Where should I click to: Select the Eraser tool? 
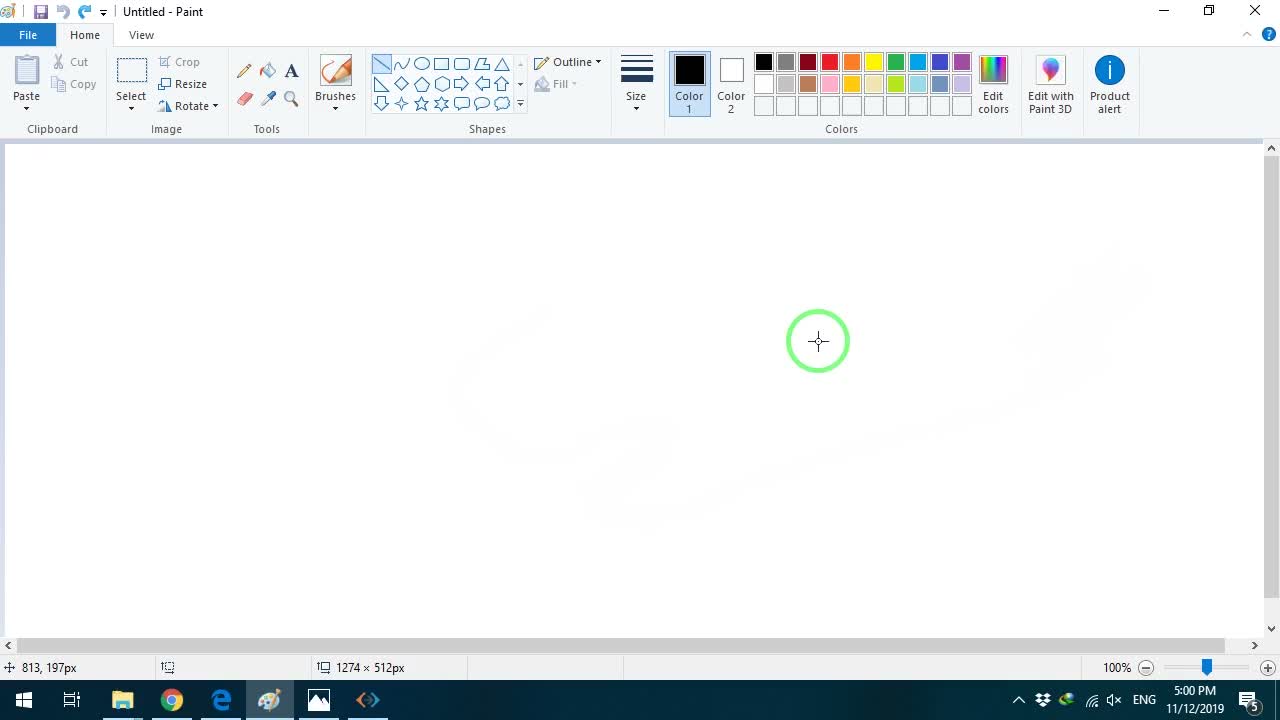(x=244, y=98)
